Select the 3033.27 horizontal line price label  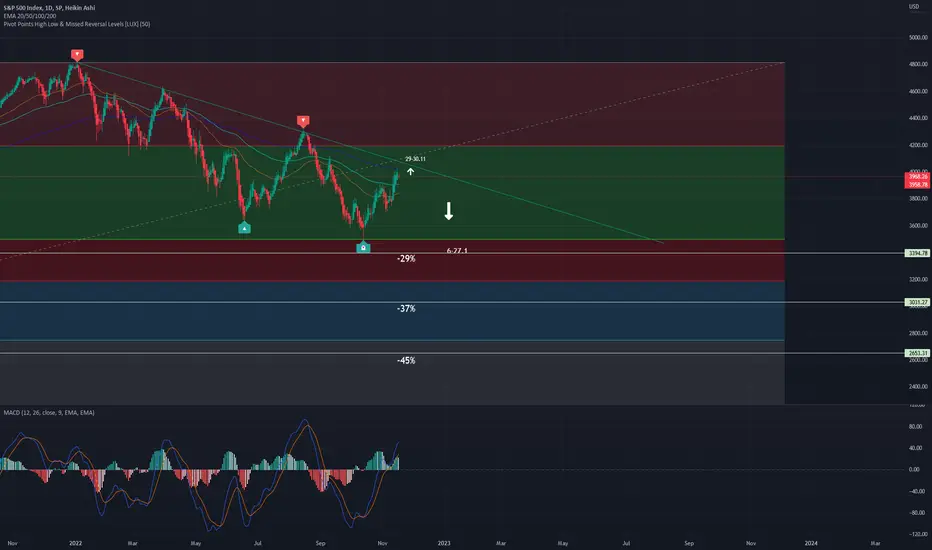pos(917,303)
